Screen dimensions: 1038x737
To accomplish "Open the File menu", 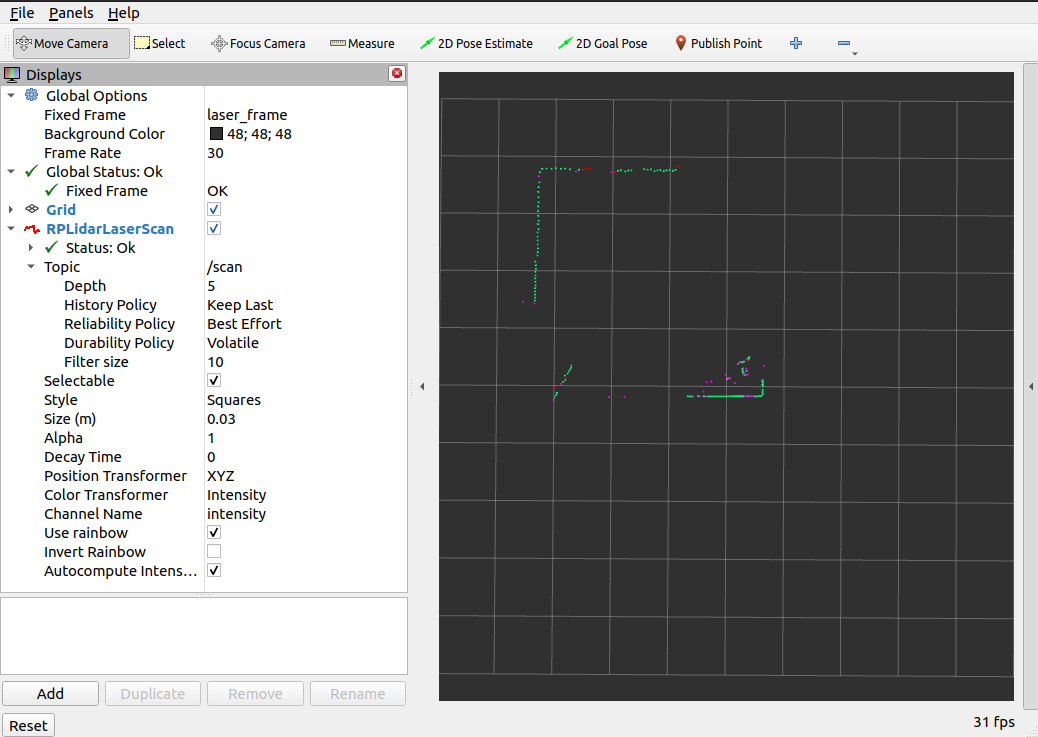I will 22,13.
